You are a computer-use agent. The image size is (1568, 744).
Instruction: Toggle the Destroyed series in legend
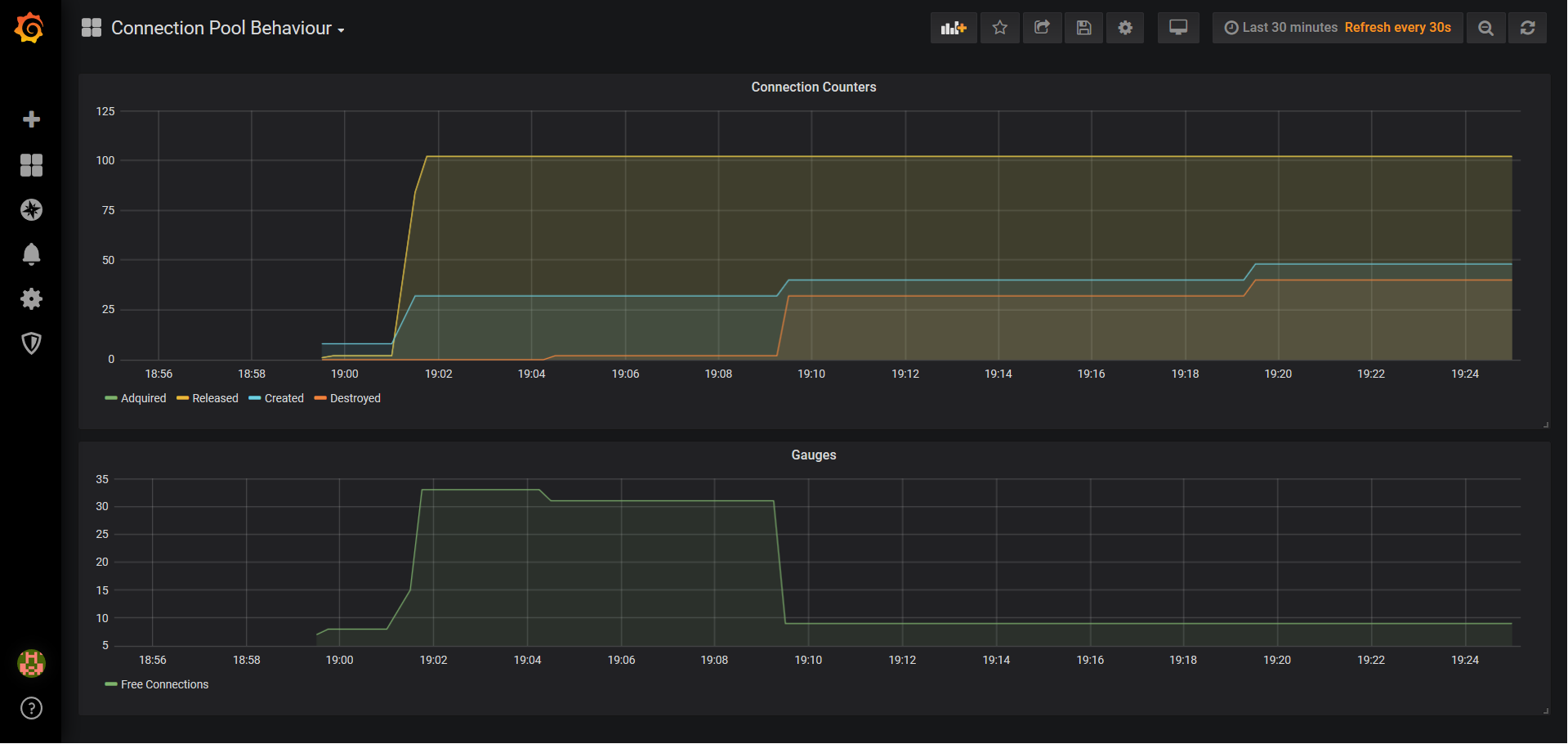click(x=355, y=399)
